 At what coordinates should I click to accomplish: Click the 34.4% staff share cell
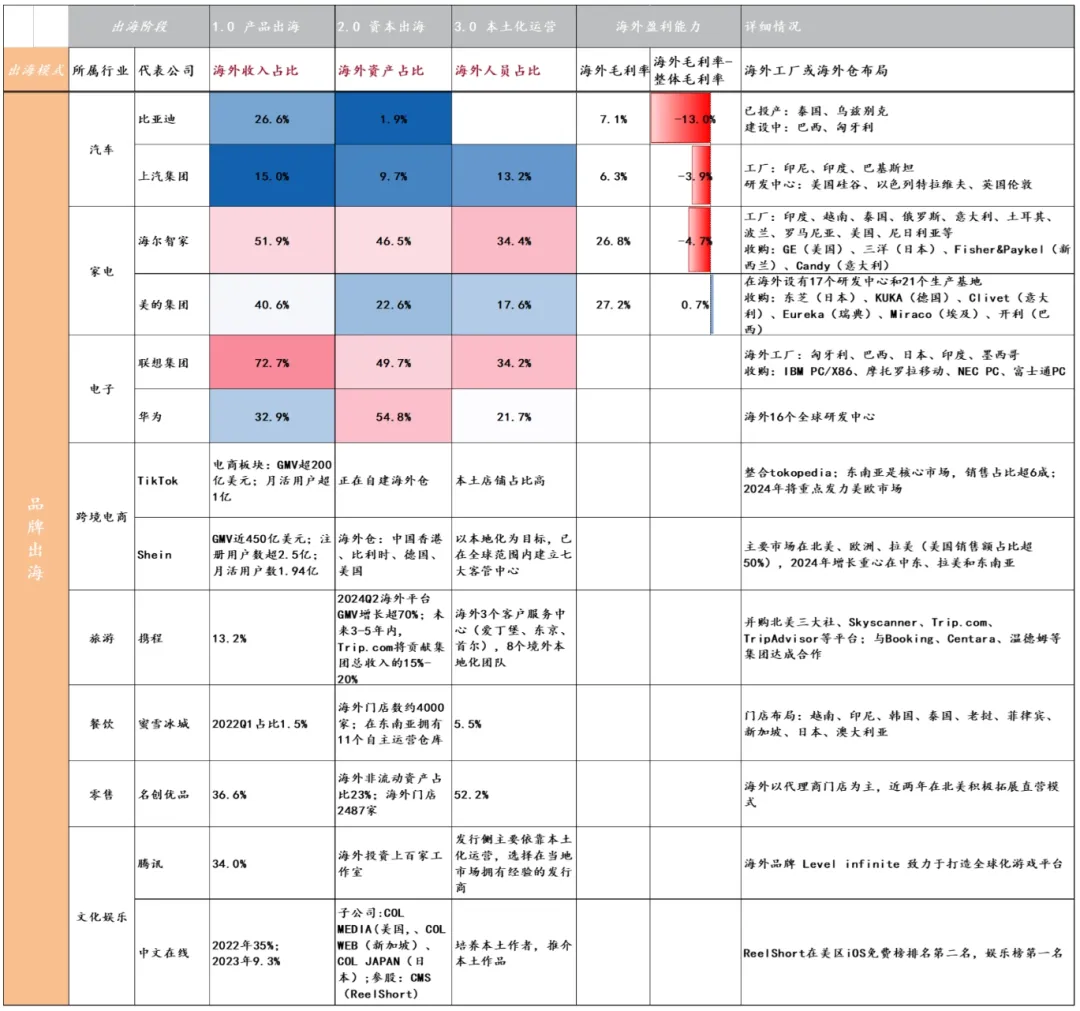514,240
